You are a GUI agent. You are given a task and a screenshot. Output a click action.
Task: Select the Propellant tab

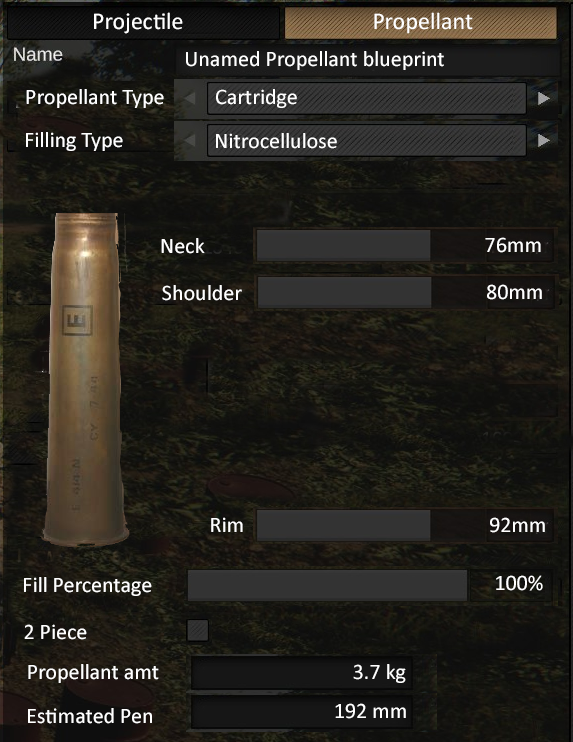[x=421, y=22]
